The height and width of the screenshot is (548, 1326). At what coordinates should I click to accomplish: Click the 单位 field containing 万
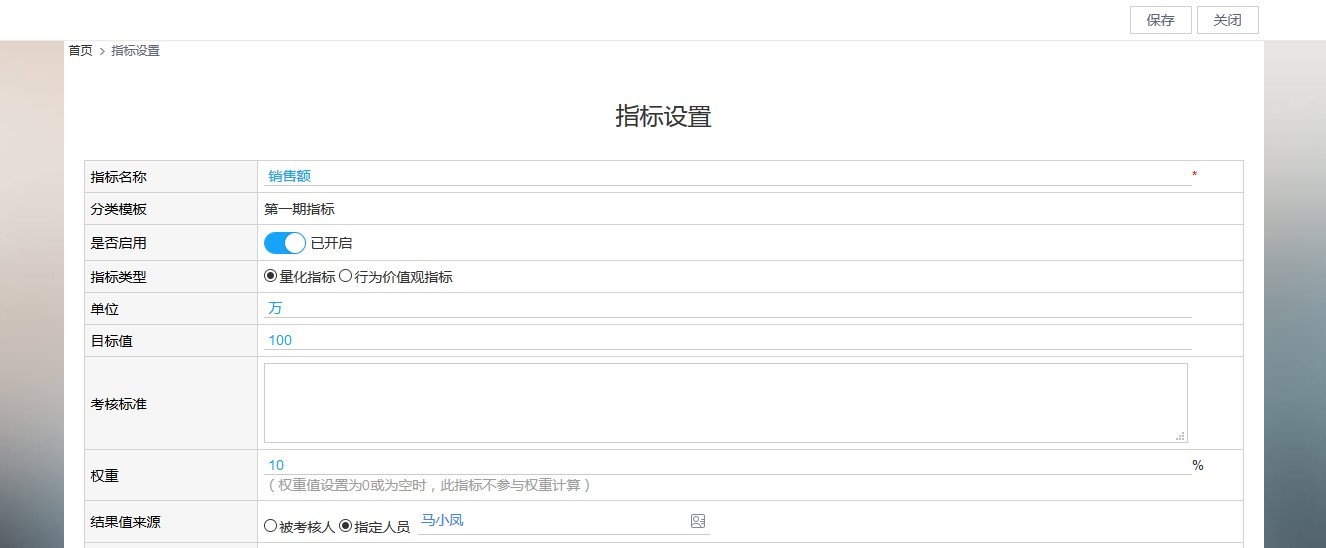coord(727,308)
